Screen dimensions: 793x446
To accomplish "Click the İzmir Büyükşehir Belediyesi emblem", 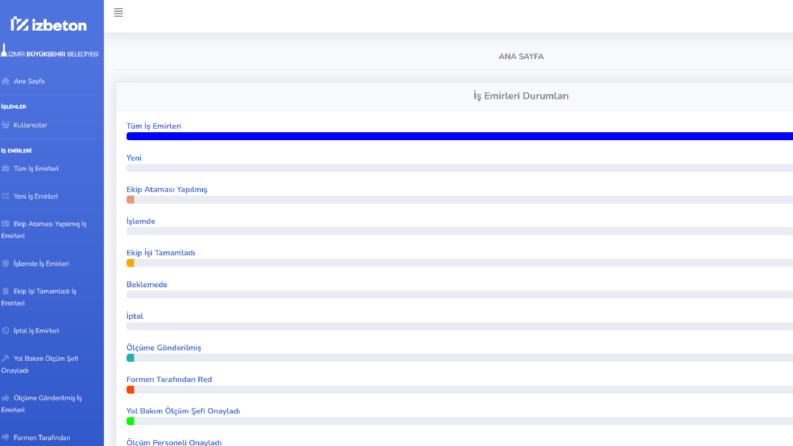I will [x=49, y=51].
